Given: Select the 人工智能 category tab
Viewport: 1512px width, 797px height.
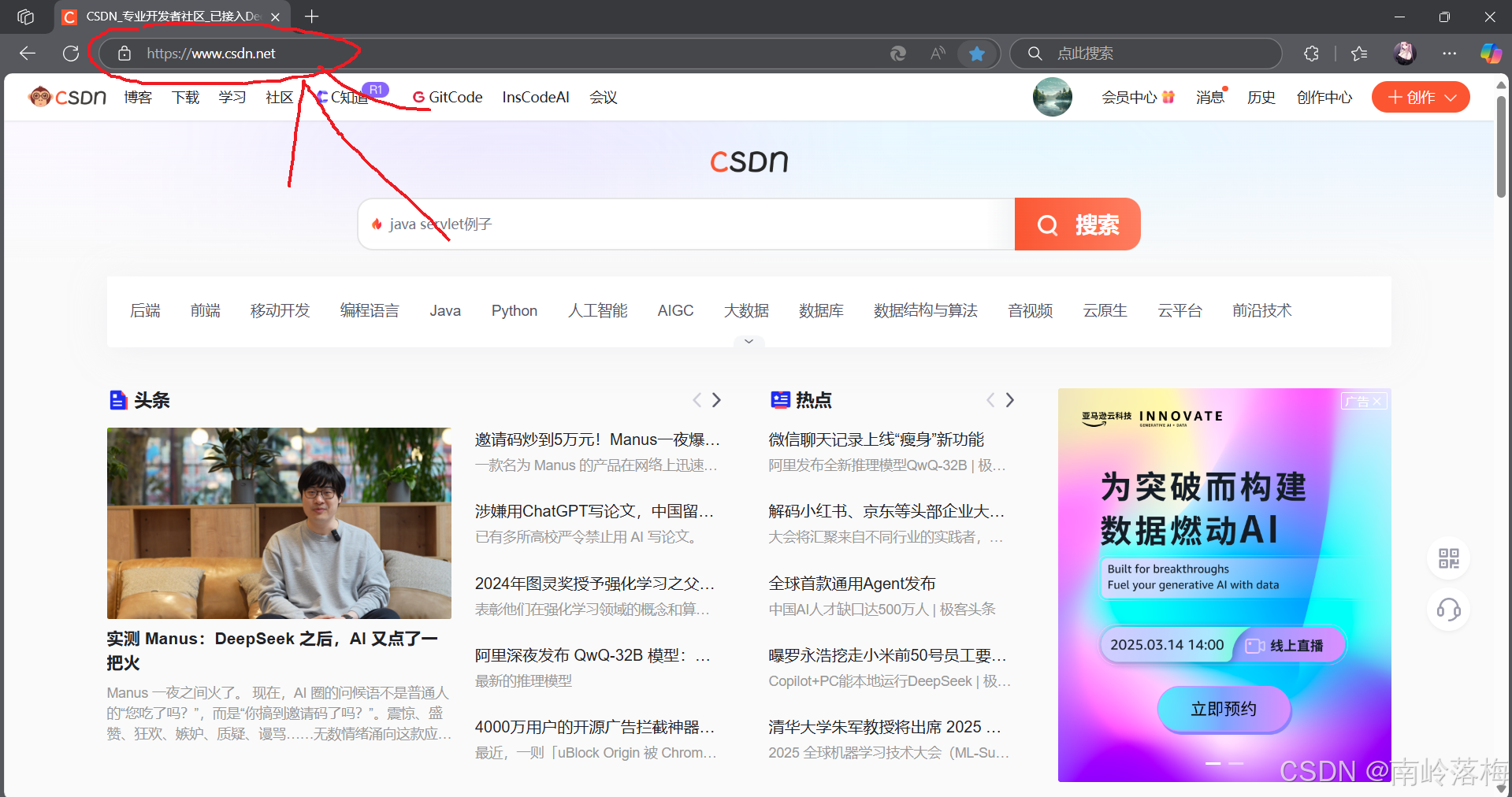Looking at the screenshot, I should (598, 310).
